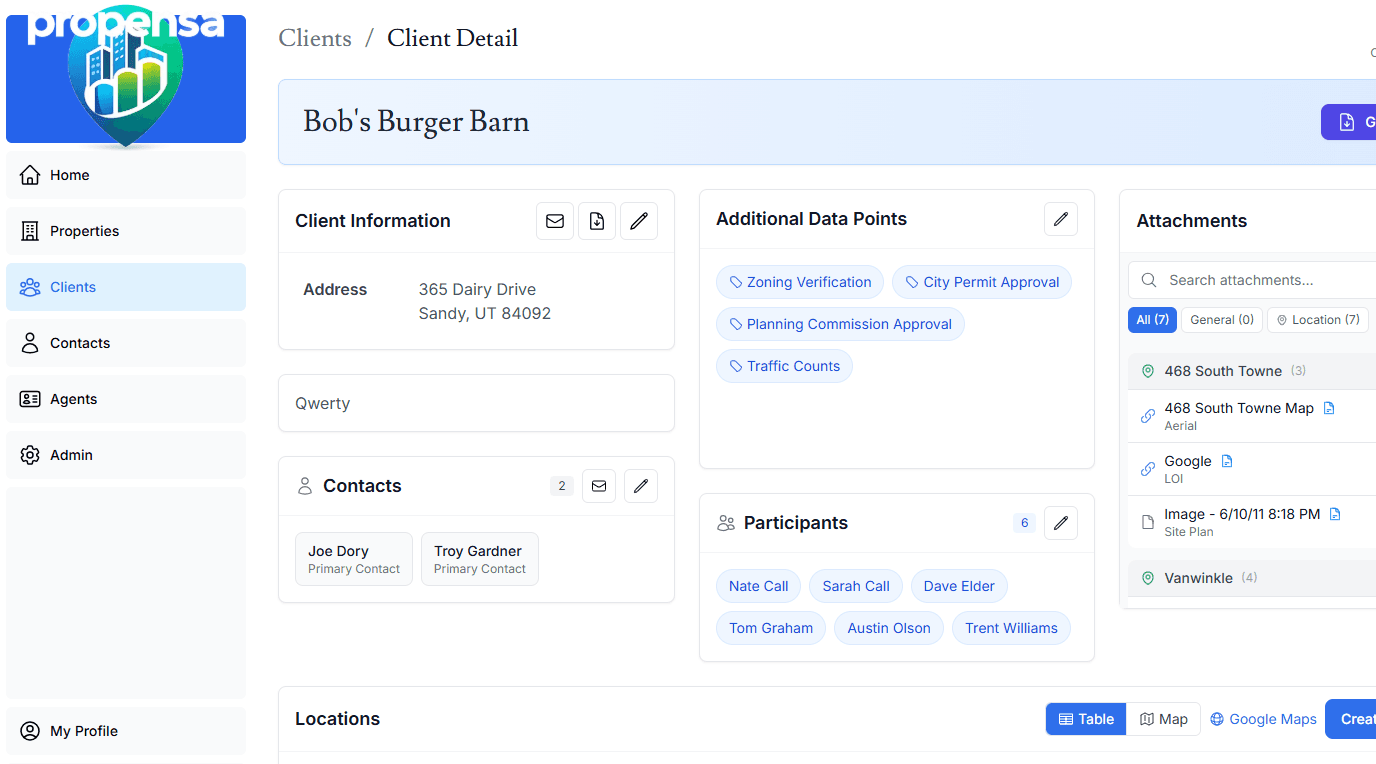Image resolution: width=1376 pixels, height=764 pixels.
Task: Switch attachments view to Map
Action: click(1163, 718)
